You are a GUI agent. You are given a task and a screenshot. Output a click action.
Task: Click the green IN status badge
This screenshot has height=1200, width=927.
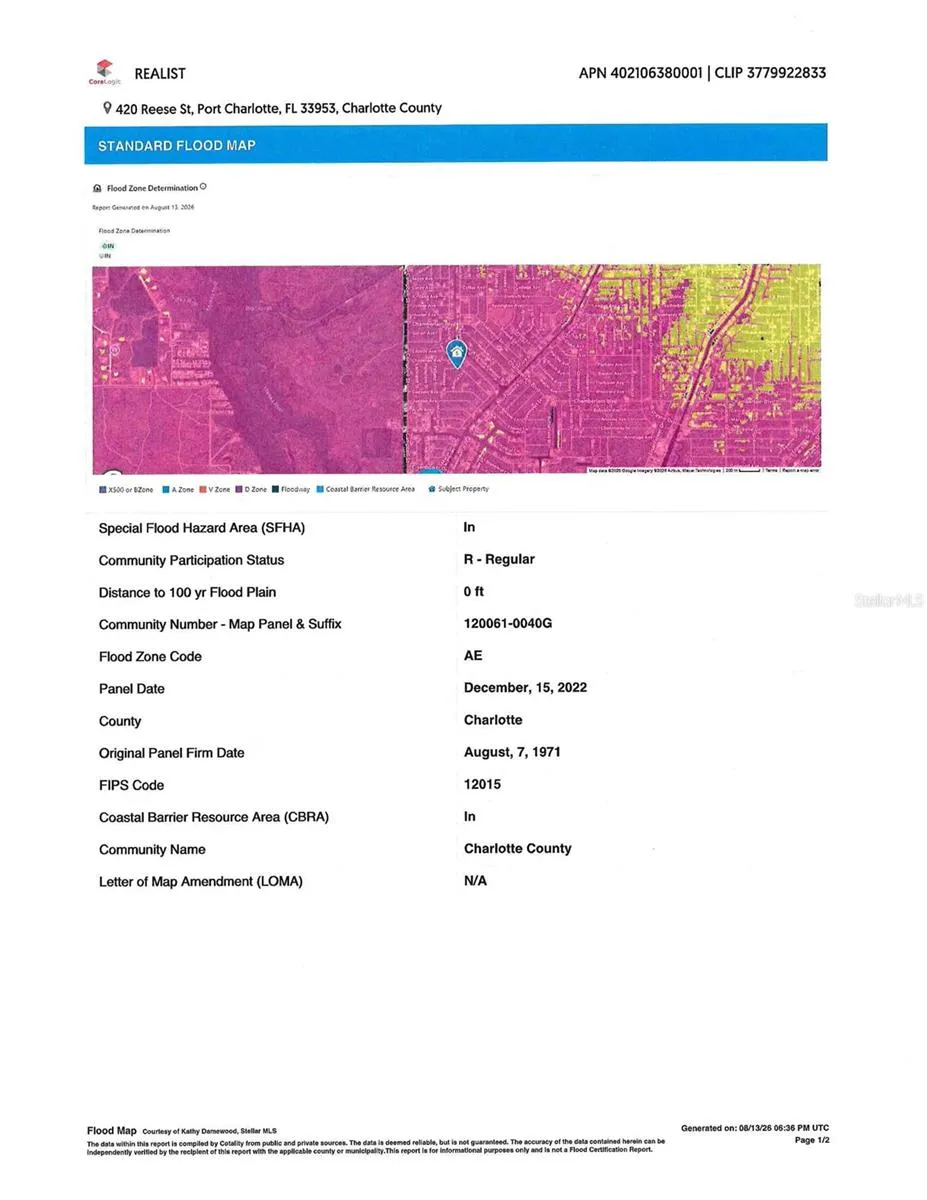(107, 246)
